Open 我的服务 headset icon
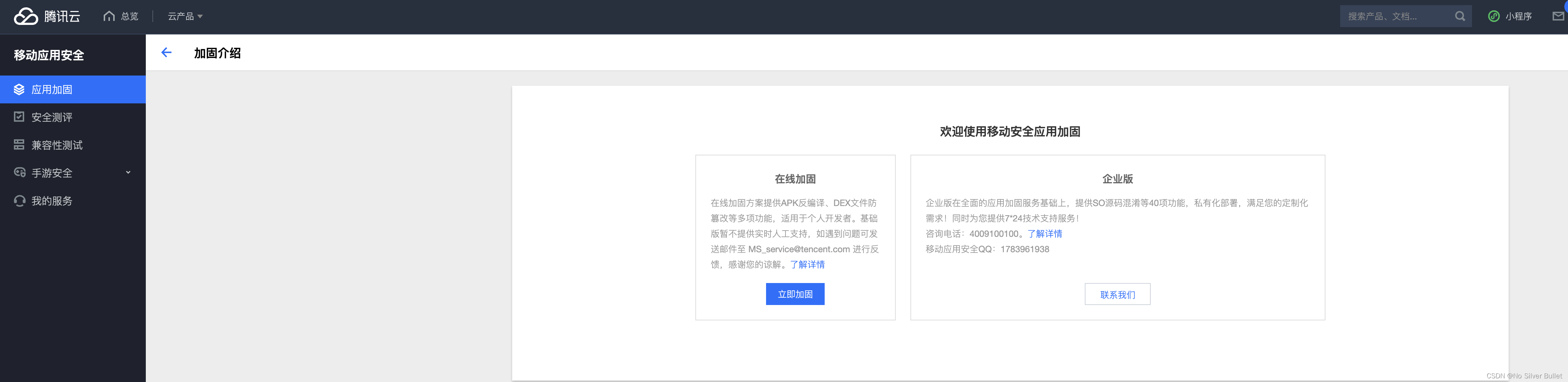 [20, 201]
